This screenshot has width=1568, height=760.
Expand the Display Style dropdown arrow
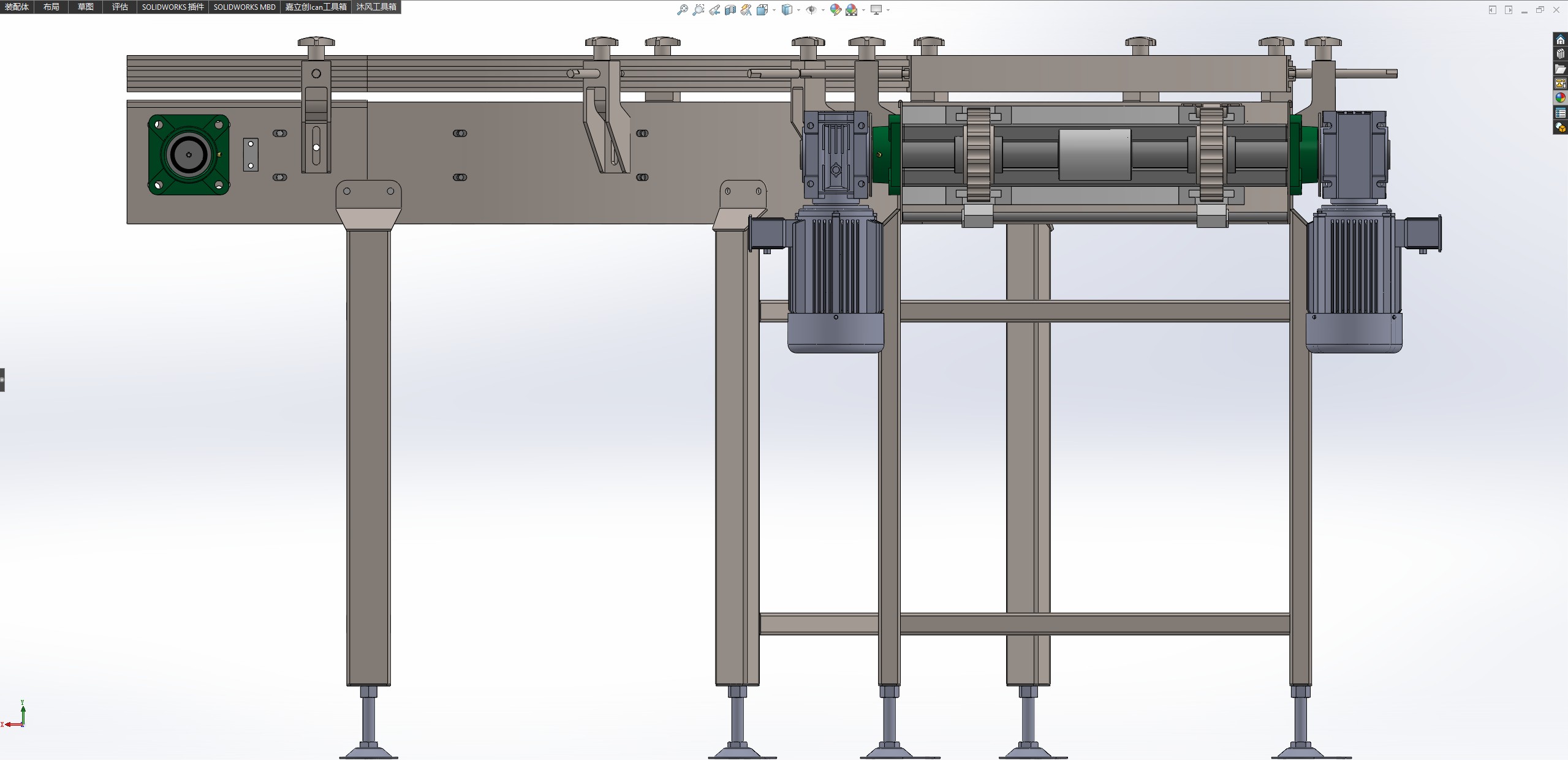[798, 10]
